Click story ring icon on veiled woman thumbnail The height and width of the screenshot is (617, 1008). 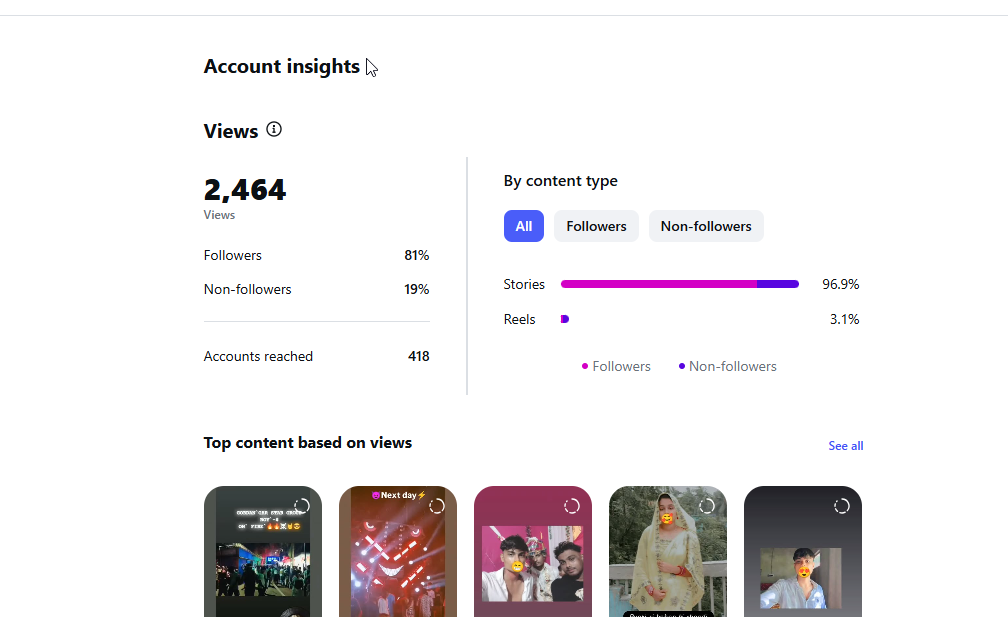pos(706,506)
